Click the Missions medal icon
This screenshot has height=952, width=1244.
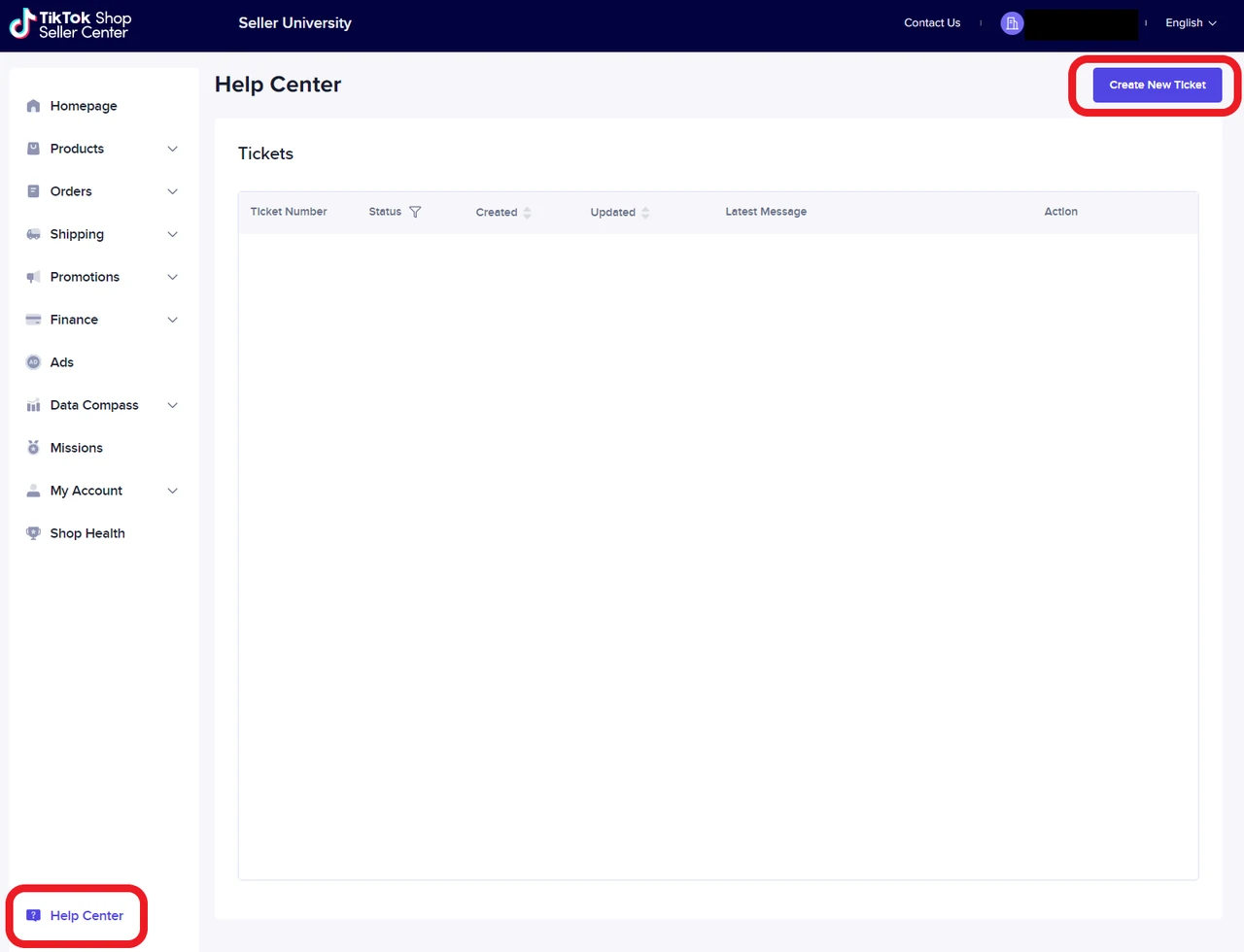[x=33, y=448]
